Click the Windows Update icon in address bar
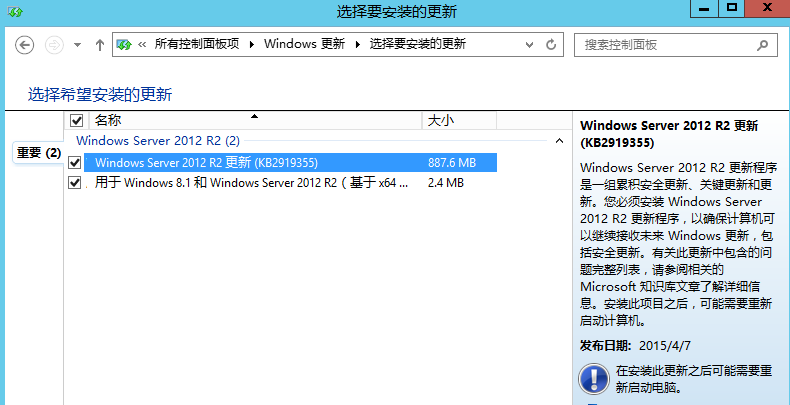Viewport: 790px width, 405px height. pos(124,45)
